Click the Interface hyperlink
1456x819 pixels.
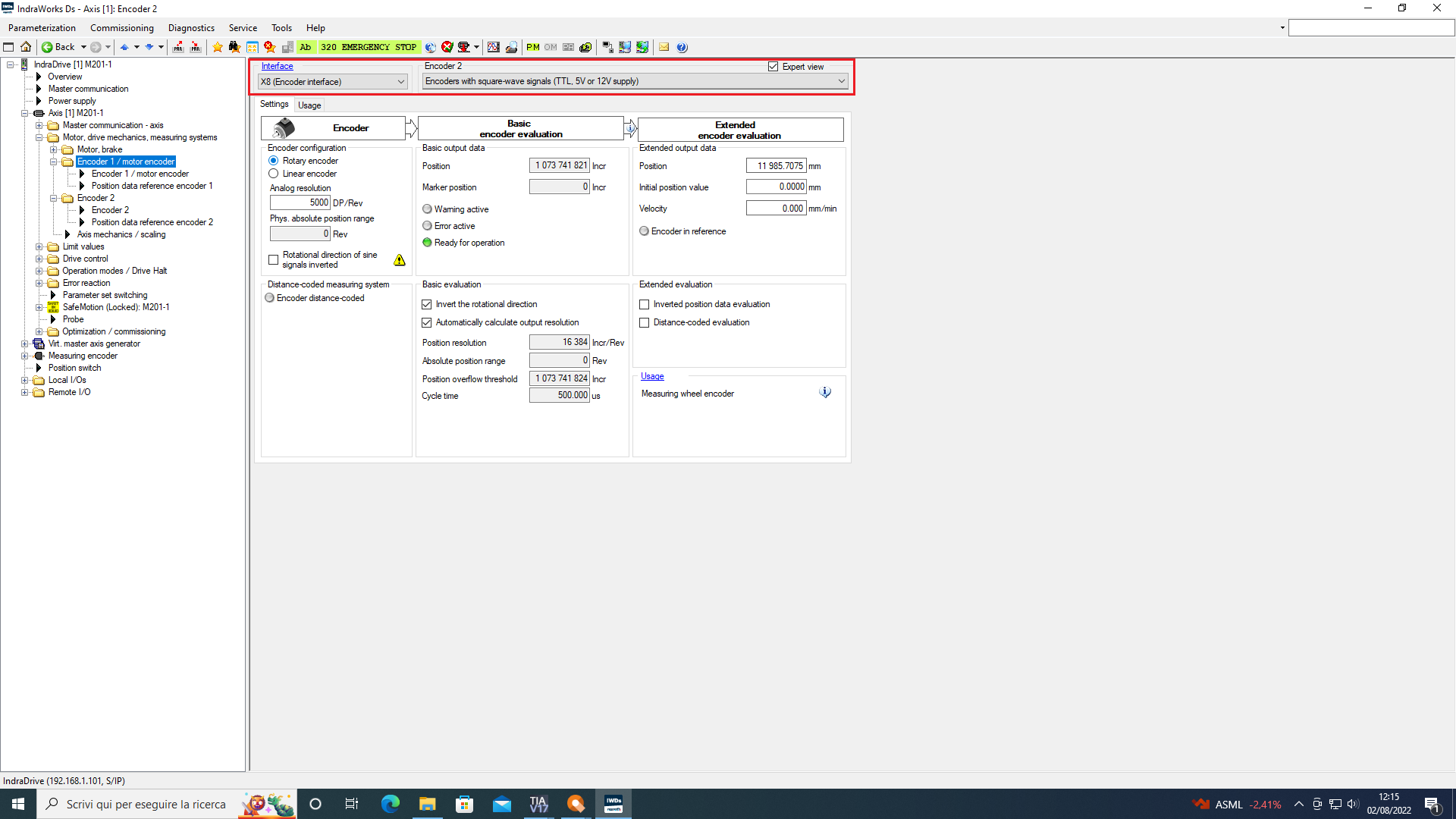click(x=277, y=66)
